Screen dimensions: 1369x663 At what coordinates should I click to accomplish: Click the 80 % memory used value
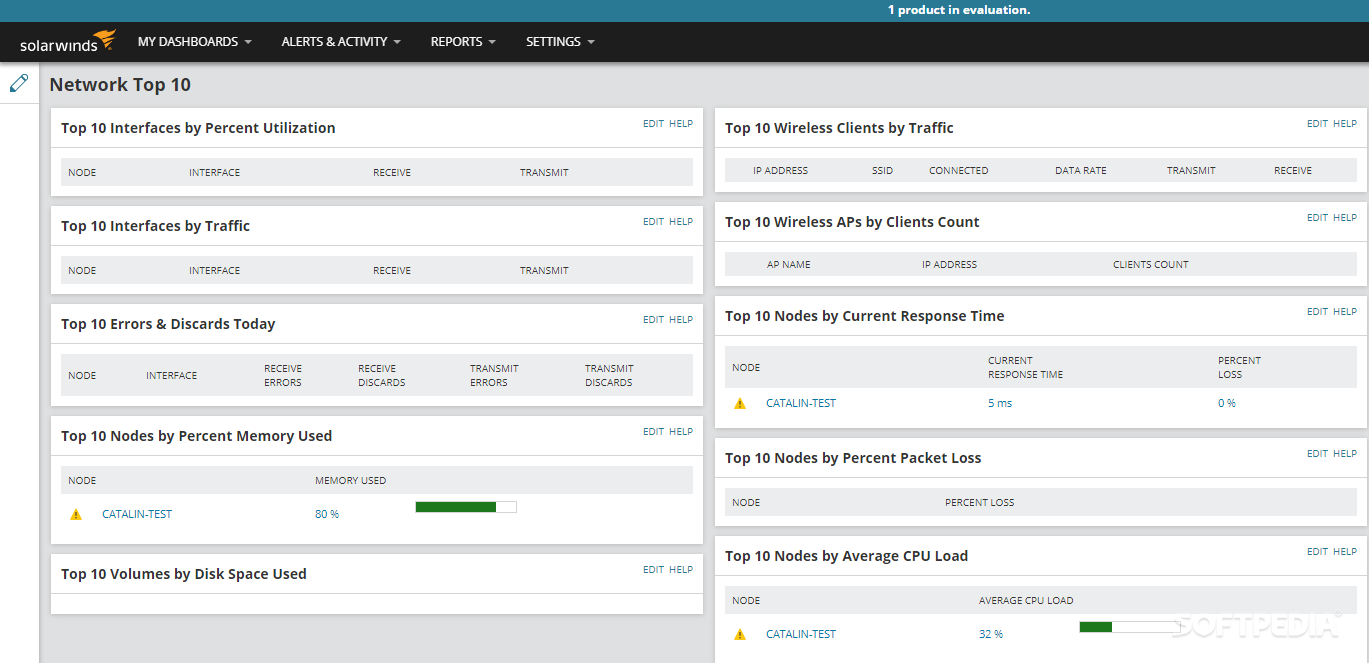(x=327, y=514)
